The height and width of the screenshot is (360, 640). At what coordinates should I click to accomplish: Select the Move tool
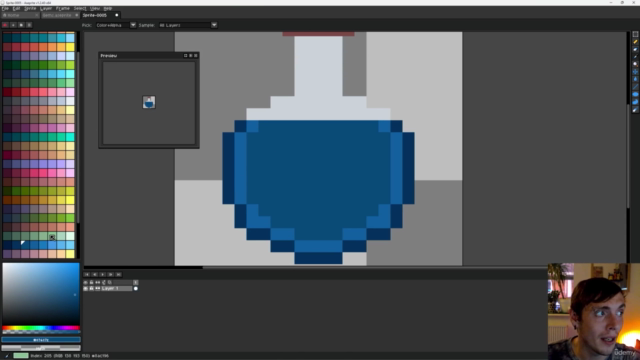coord(635,71)
